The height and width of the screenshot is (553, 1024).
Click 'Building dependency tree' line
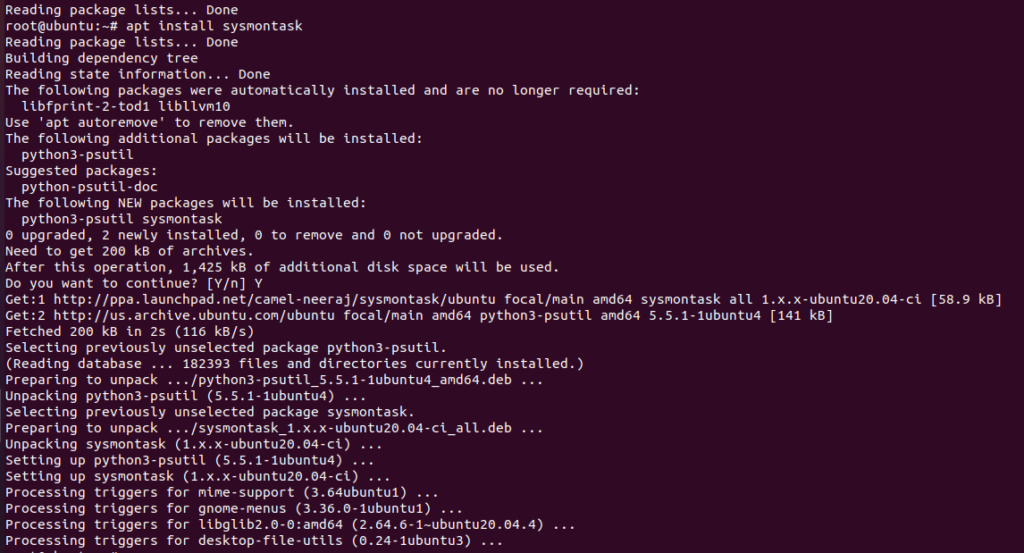[x=101, y=58]
